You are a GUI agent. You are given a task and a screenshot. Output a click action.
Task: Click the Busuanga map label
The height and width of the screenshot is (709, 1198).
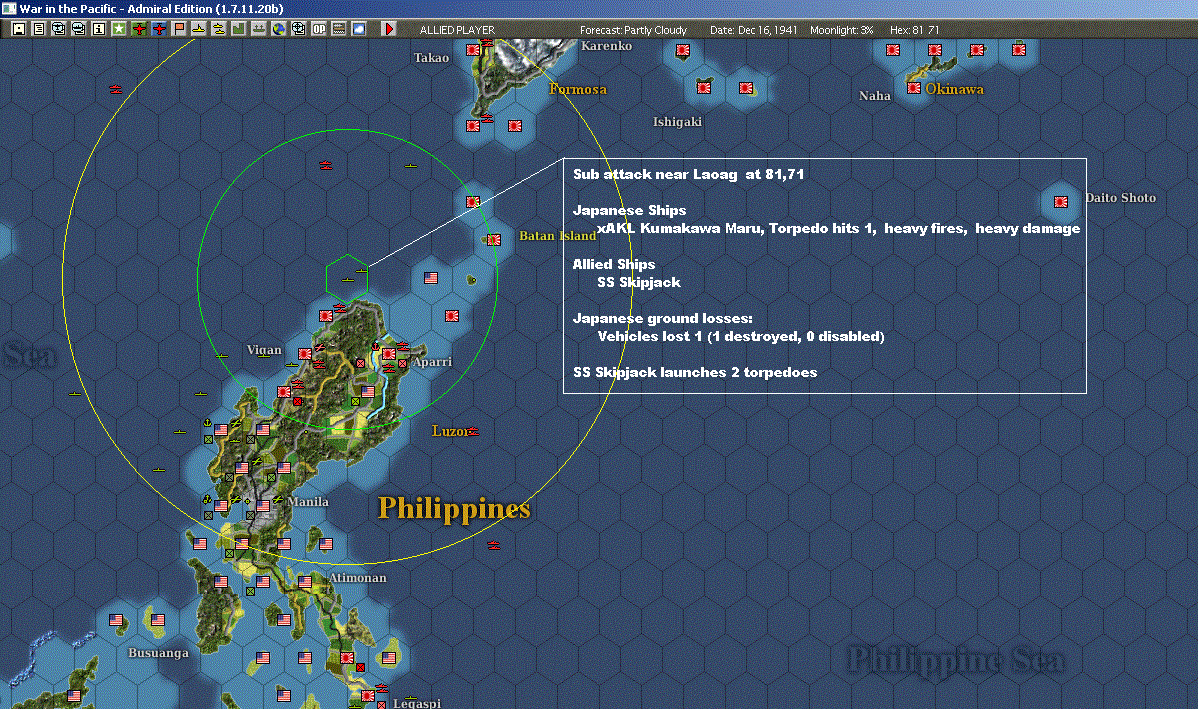pyautogui.click(x=158, y=653)
